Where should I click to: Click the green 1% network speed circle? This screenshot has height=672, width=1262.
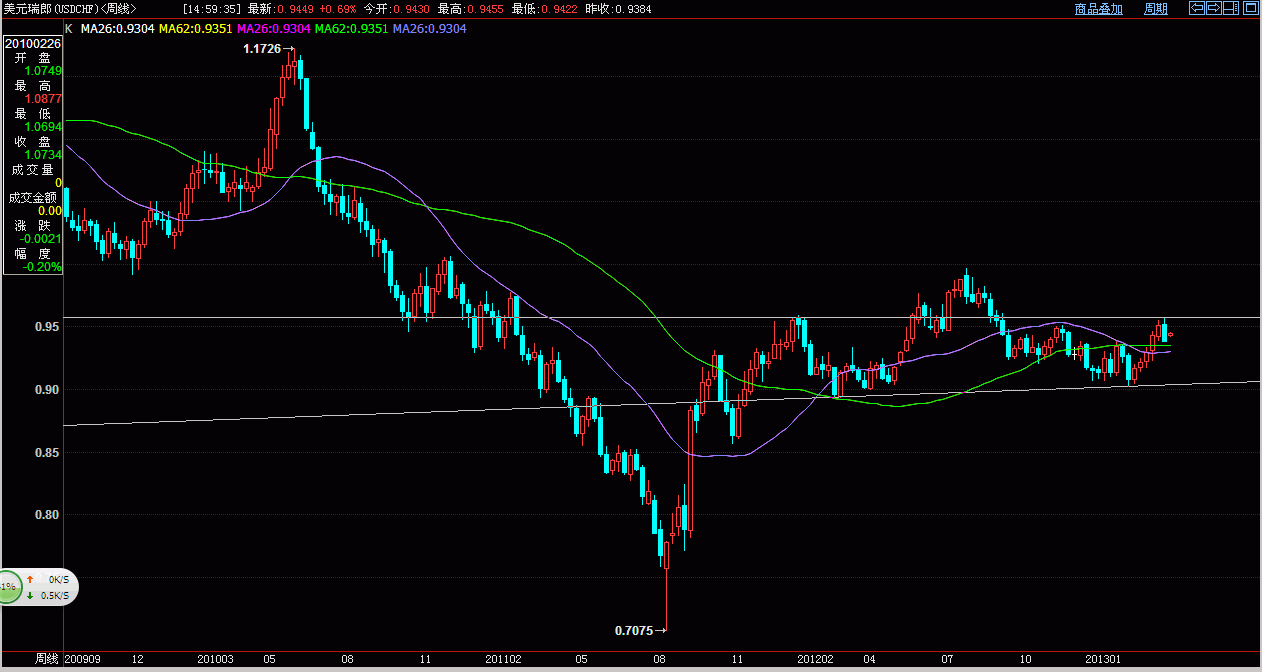9,588
